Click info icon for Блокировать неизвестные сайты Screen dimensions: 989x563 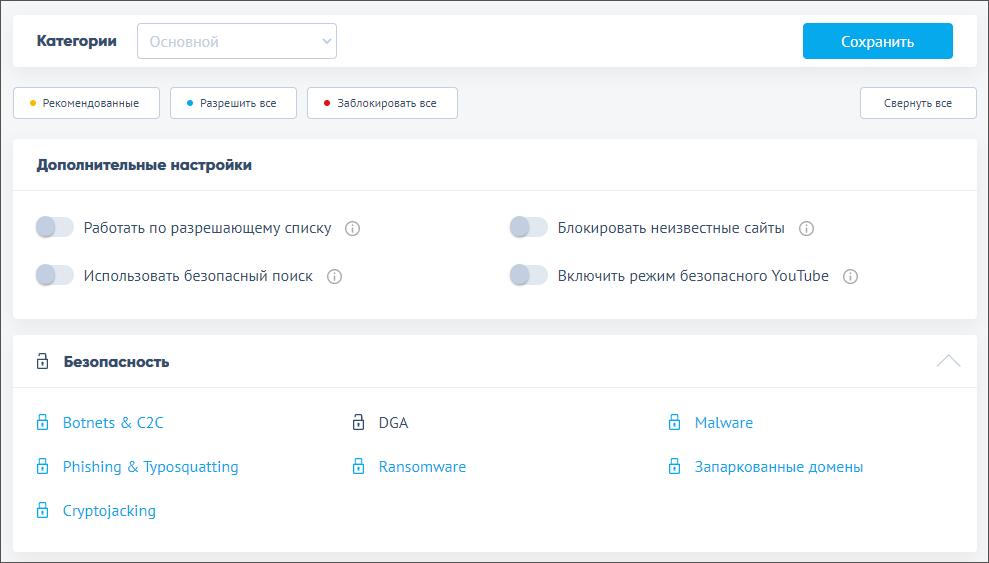pos(806,228)
